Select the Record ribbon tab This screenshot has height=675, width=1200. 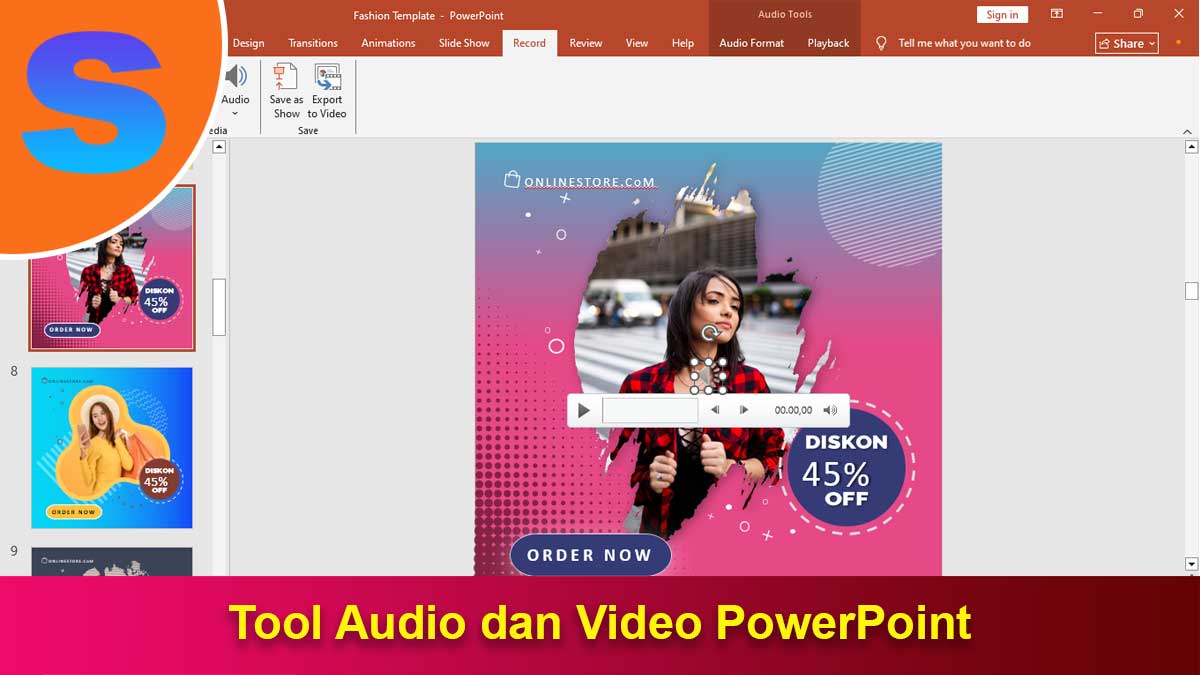tap(529, 43)
